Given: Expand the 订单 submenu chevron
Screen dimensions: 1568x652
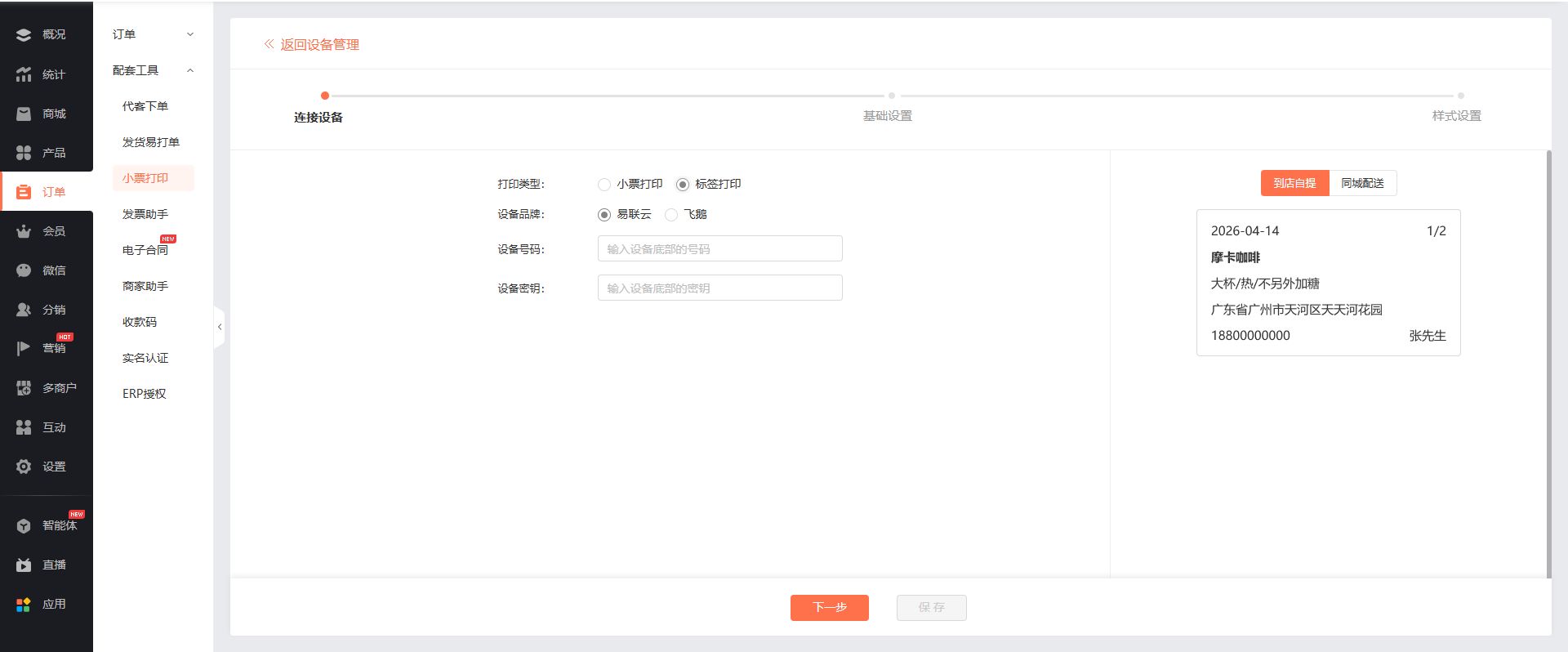Looking at the screenshot, I should coord(190,34).
